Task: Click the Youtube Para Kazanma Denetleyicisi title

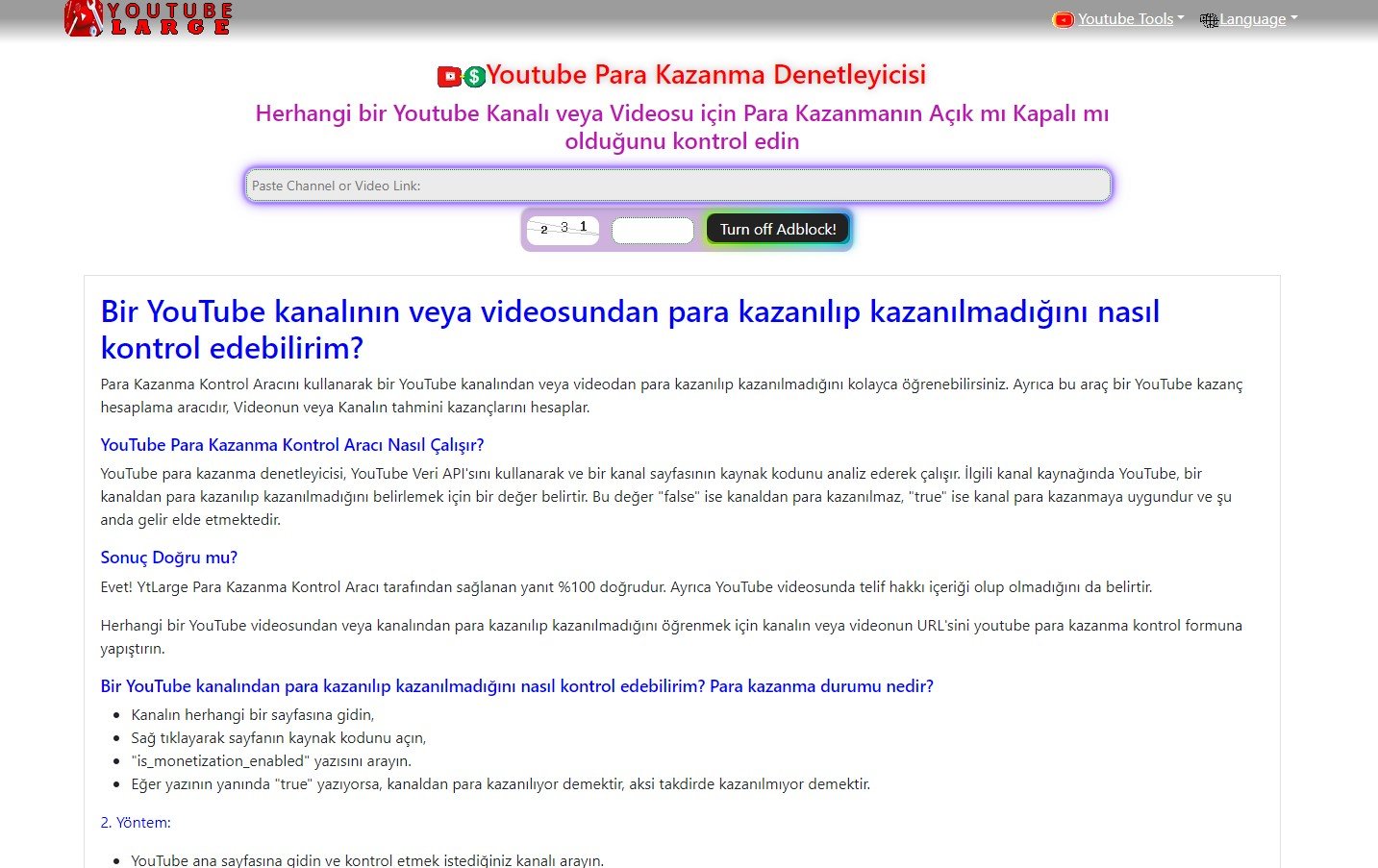Action: click(x=706, y=75)
